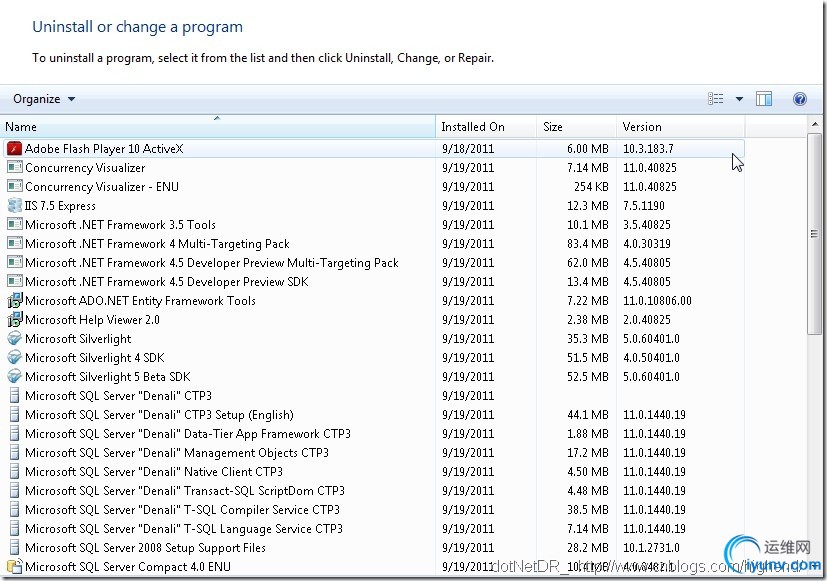827x581 pixels.
Task: Select Microsoft Help Viewer 2.0 name
Action: tap(92, 319)
